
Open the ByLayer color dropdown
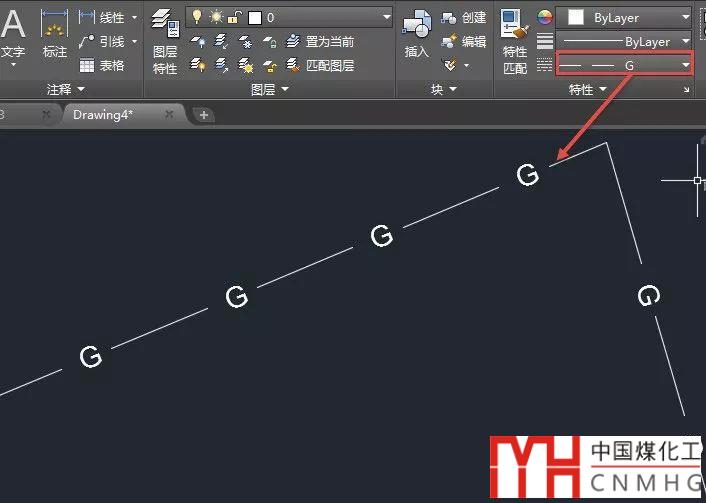pos(685,18)
